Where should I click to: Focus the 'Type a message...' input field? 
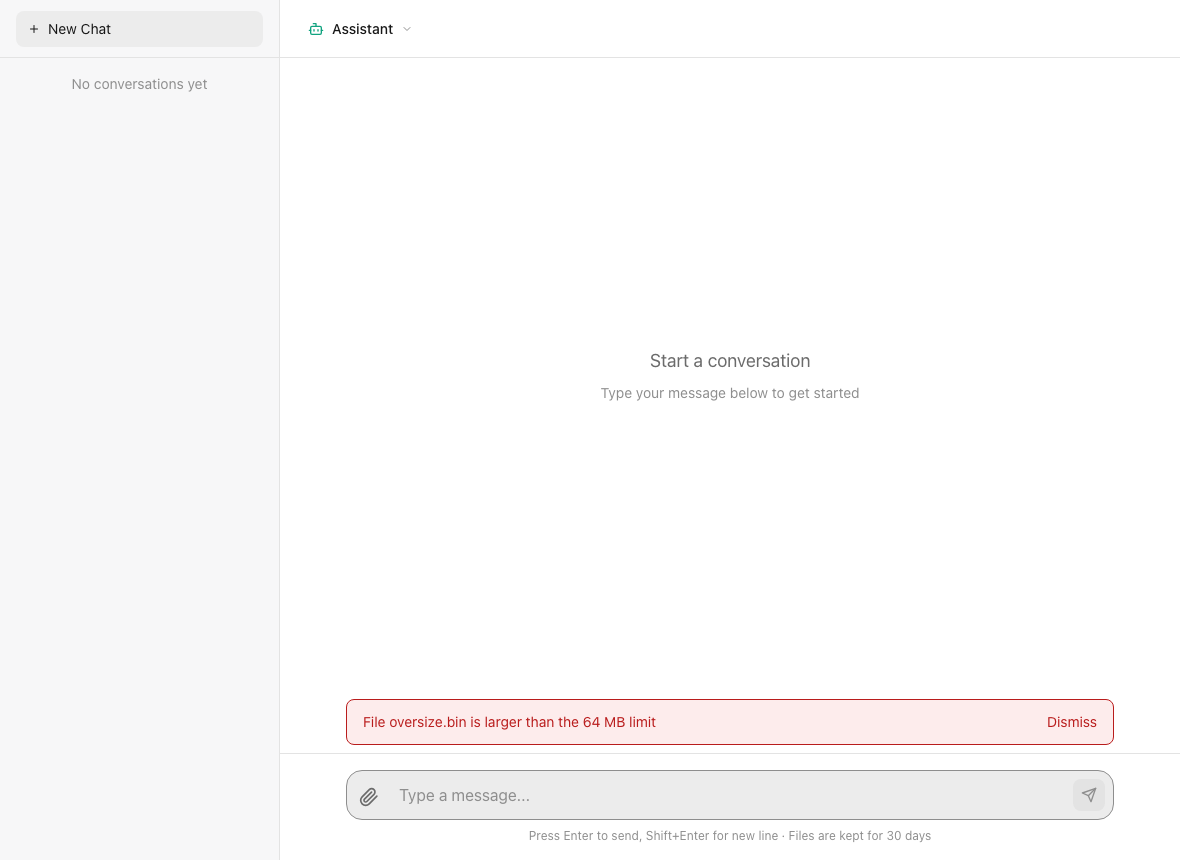coord(729,795)
